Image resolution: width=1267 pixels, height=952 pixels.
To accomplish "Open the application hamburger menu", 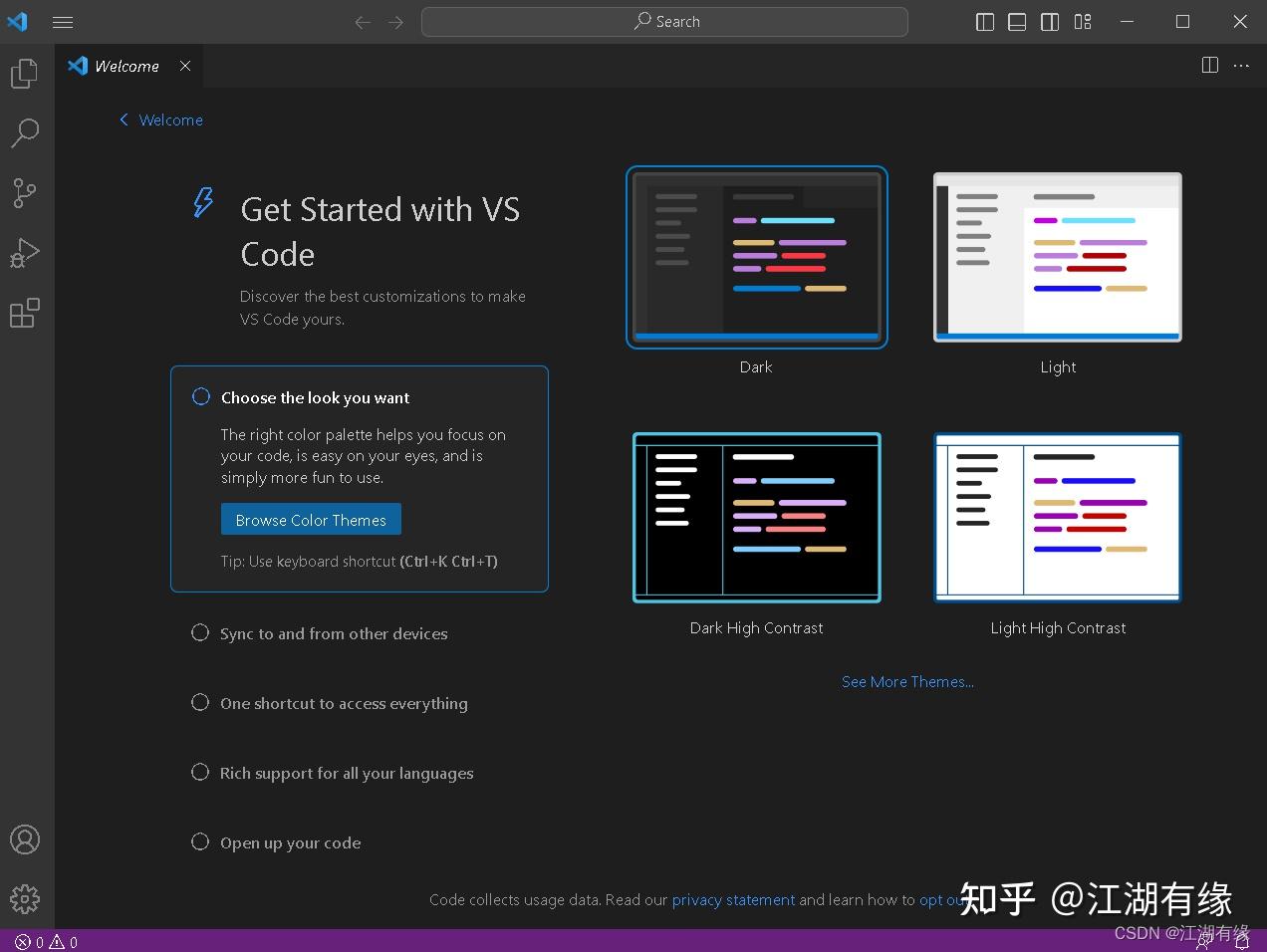I will pyautogui.click(x=63, y=21).
